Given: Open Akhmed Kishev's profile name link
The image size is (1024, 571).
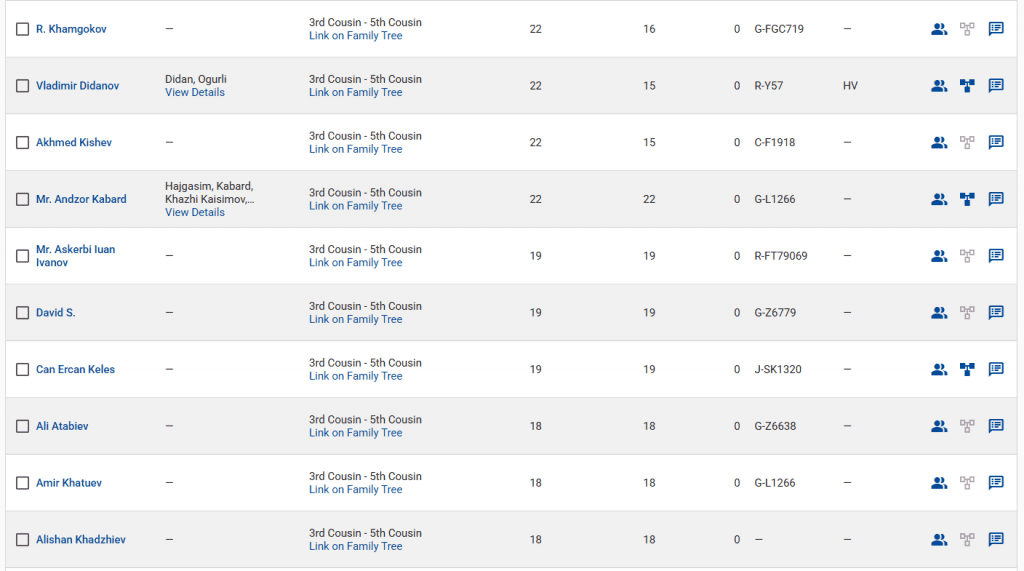Looking at the screenshot, I should (74, 143).
